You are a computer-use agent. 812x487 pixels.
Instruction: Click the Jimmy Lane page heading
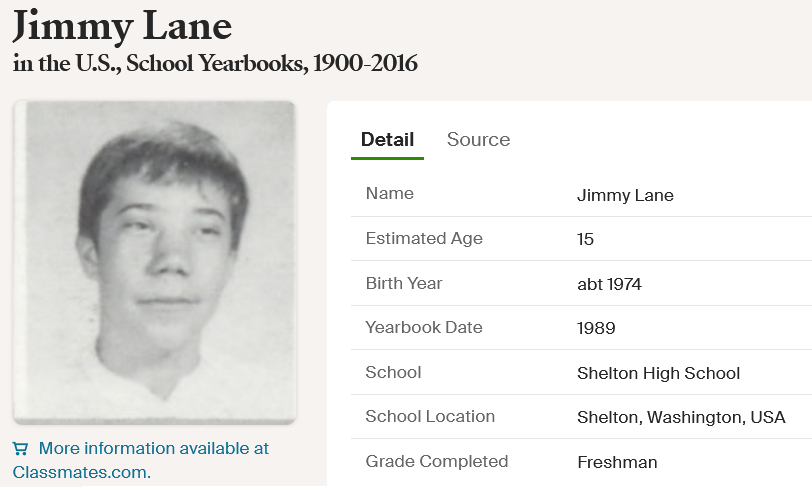[x=121, y=25]
